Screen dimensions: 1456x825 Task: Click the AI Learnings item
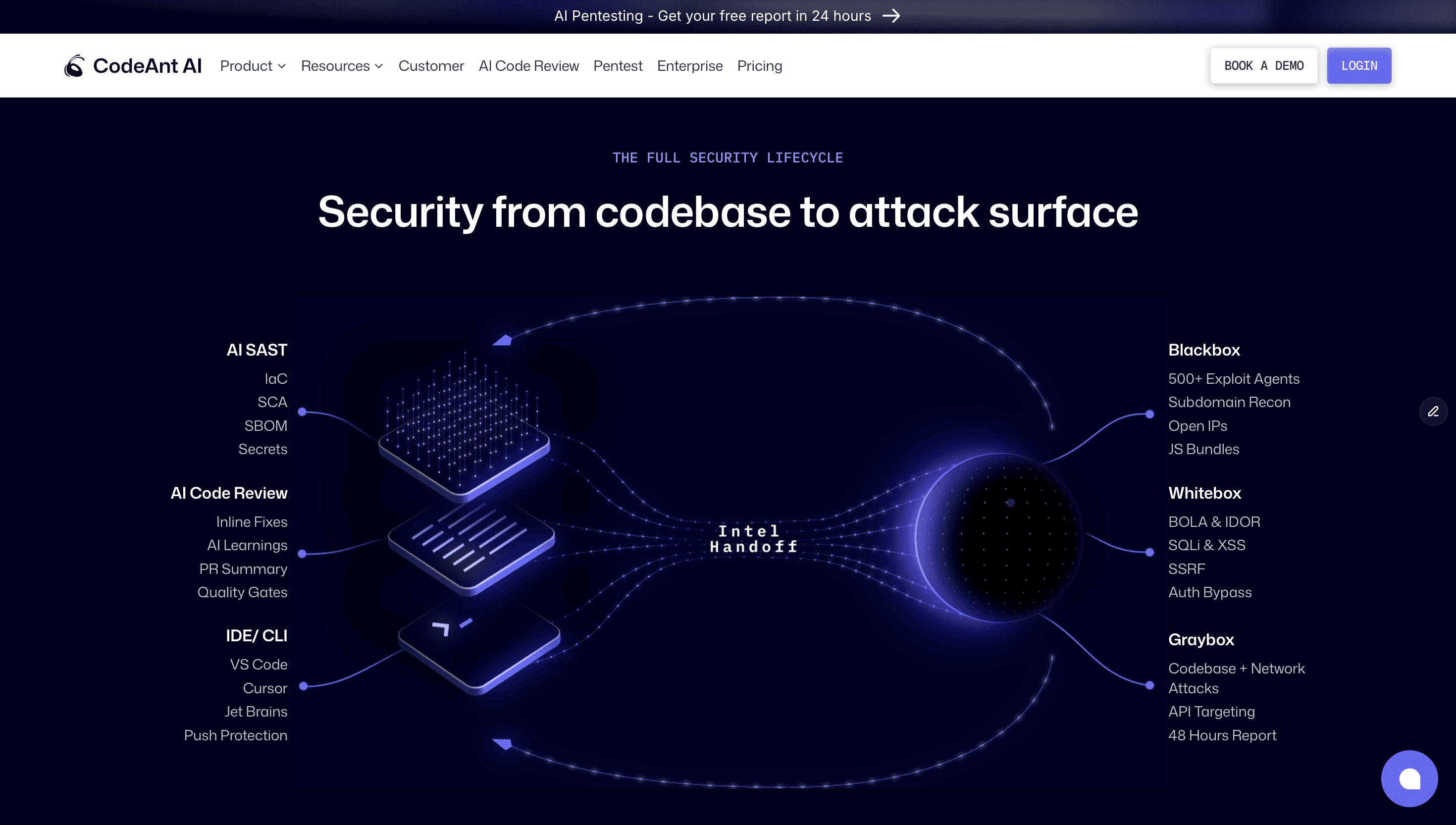pos(247,545)
